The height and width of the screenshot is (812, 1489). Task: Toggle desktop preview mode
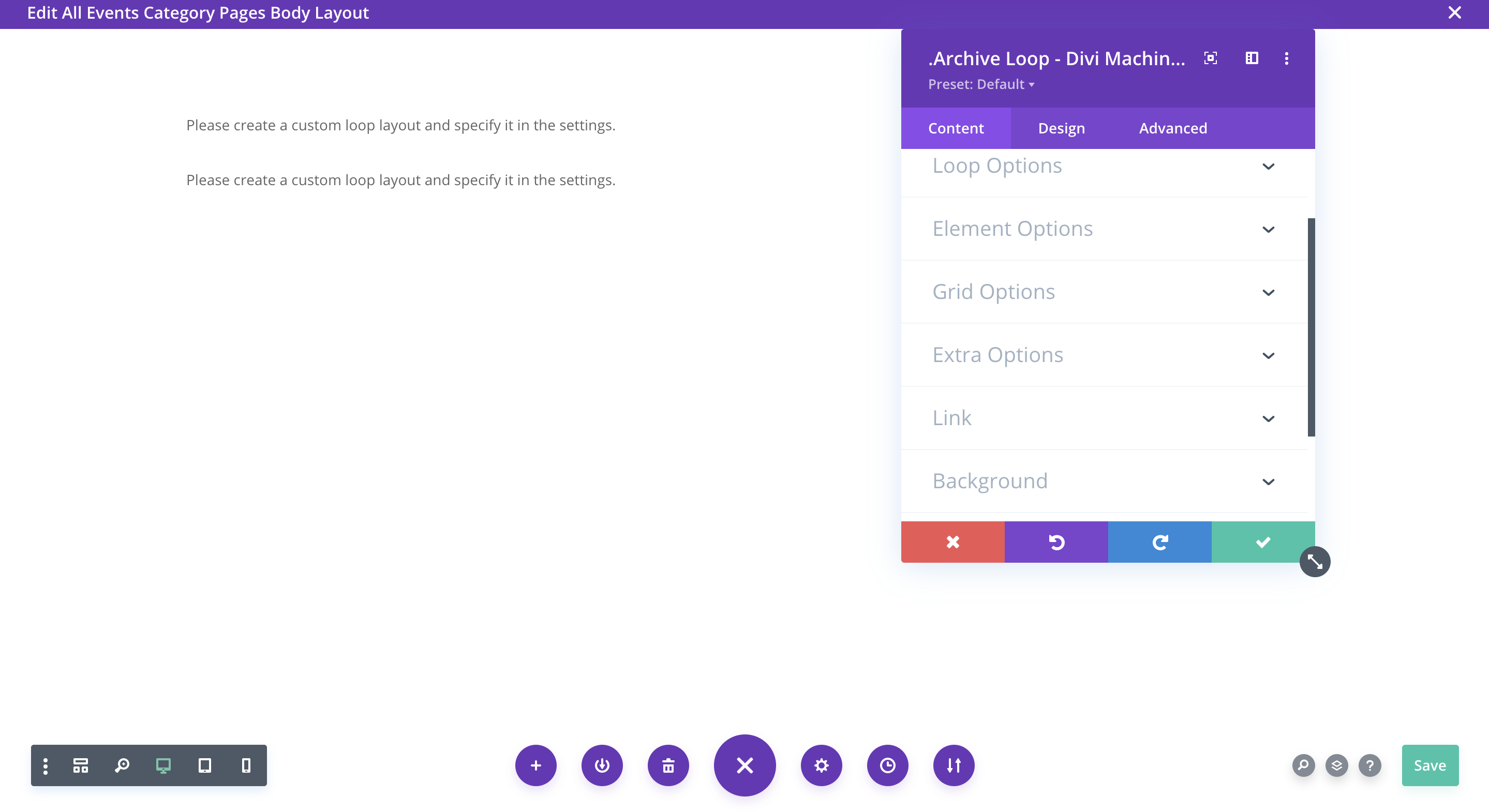point(163,765)
